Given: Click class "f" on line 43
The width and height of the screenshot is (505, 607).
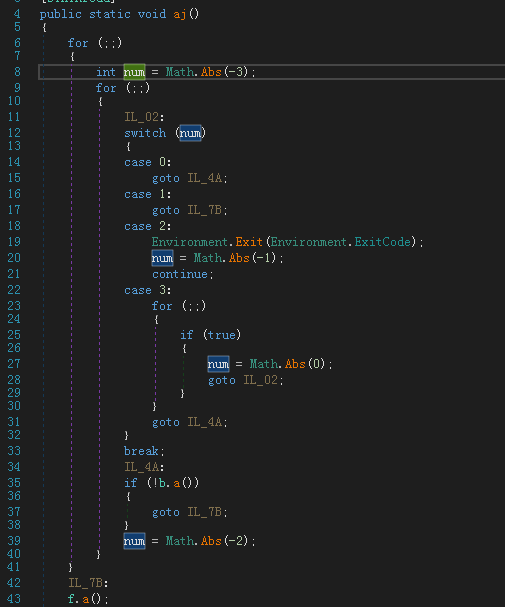Looking at the screenshot, I should tap(71, 599).
